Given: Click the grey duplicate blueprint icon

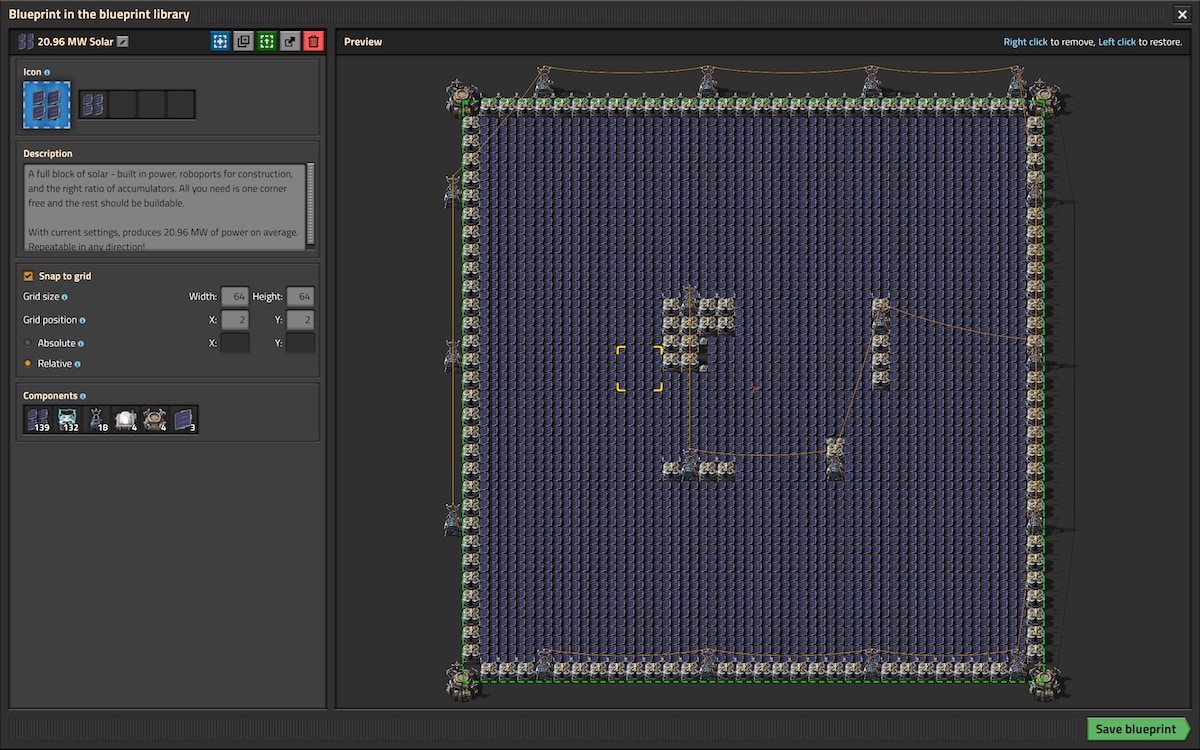Looking at the screenshot, I should pyautogui.click(x=243, y=41).
